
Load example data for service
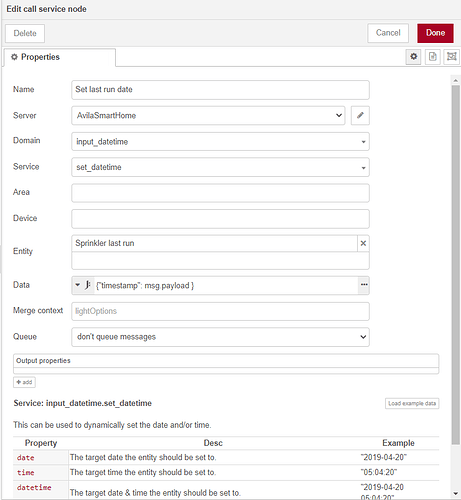coord(412,403)
